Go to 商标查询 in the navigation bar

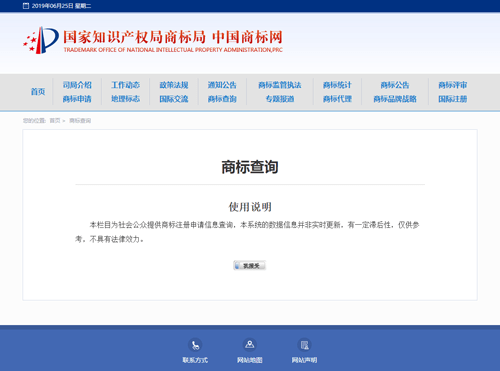click(x=222, y=99)
